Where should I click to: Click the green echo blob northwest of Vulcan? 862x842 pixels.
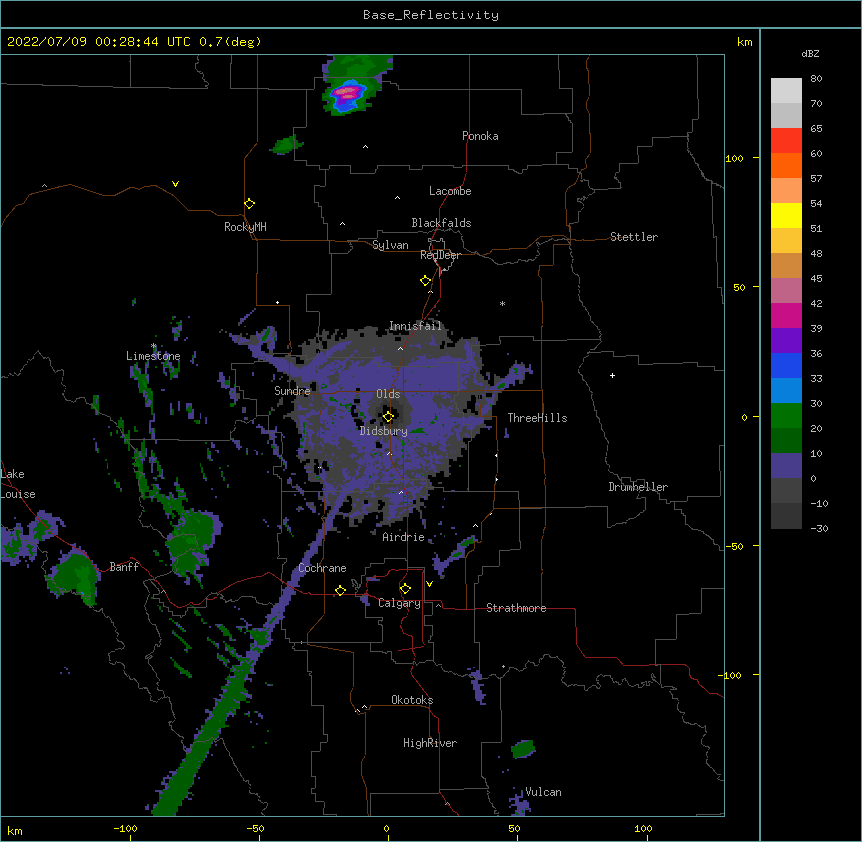point(523,749)
